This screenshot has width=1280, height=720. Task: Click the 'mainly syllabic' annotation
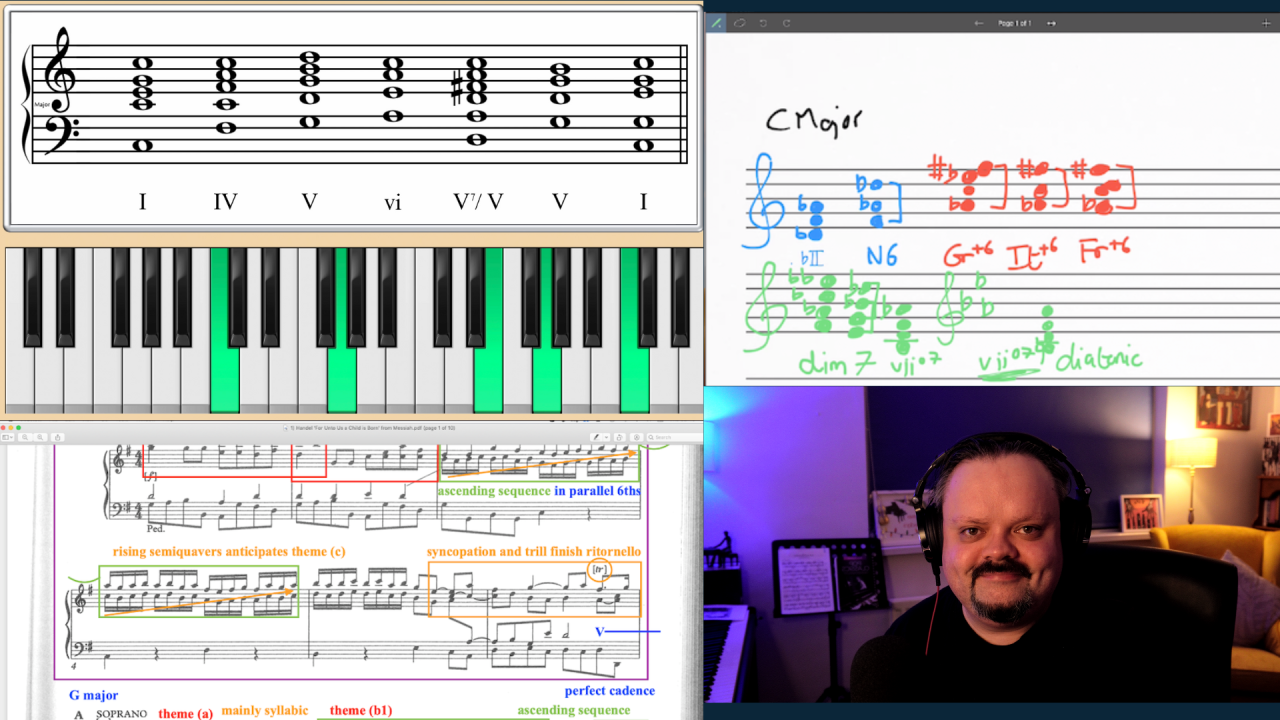click(x=265, y=711)
